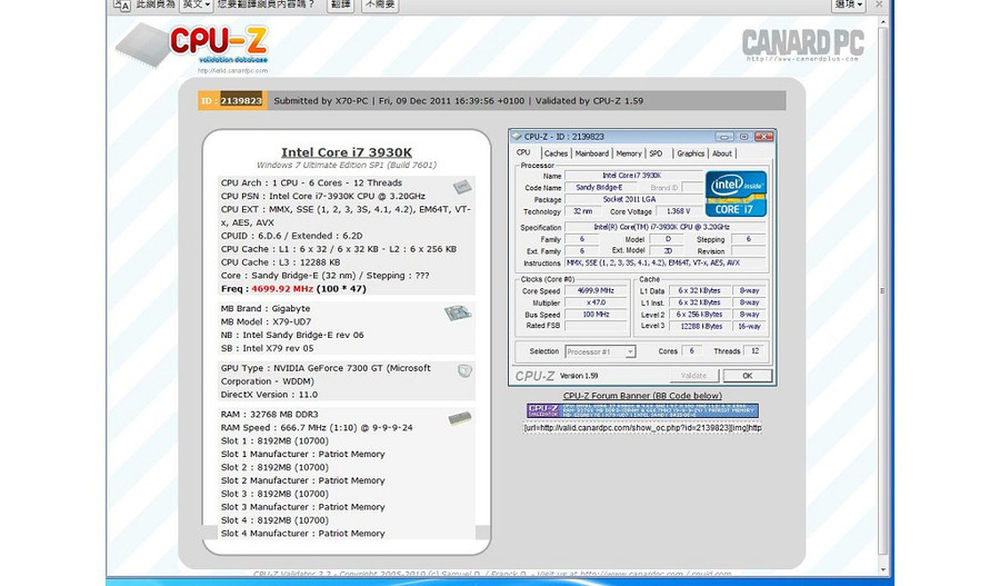1000x586 pixels.
Task: Click the Intel Core i7 badge
Action: [x=737, y=193]
